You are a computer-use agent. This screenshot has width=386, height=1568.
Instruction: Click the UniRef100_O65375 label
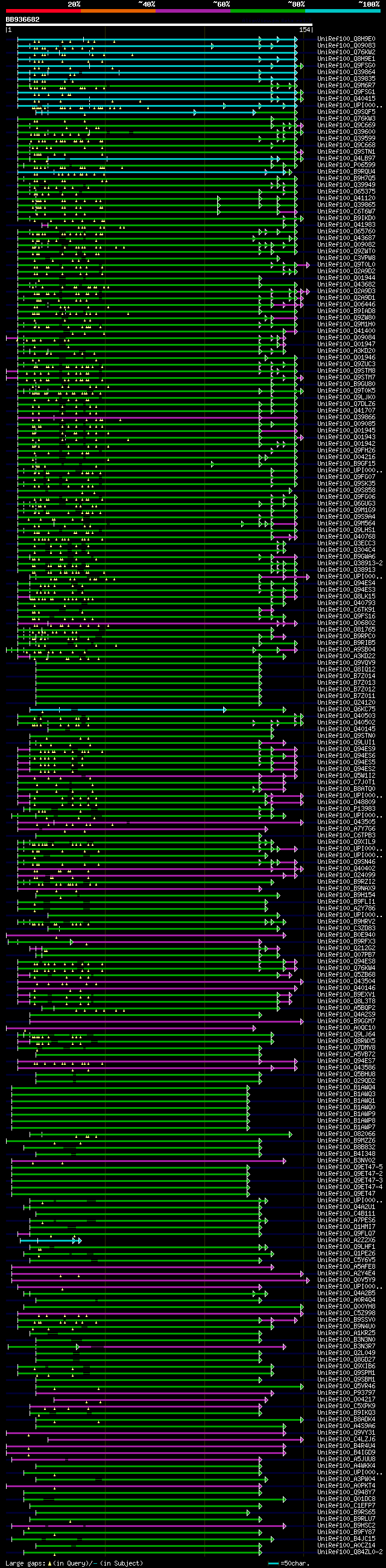point(346,192)
